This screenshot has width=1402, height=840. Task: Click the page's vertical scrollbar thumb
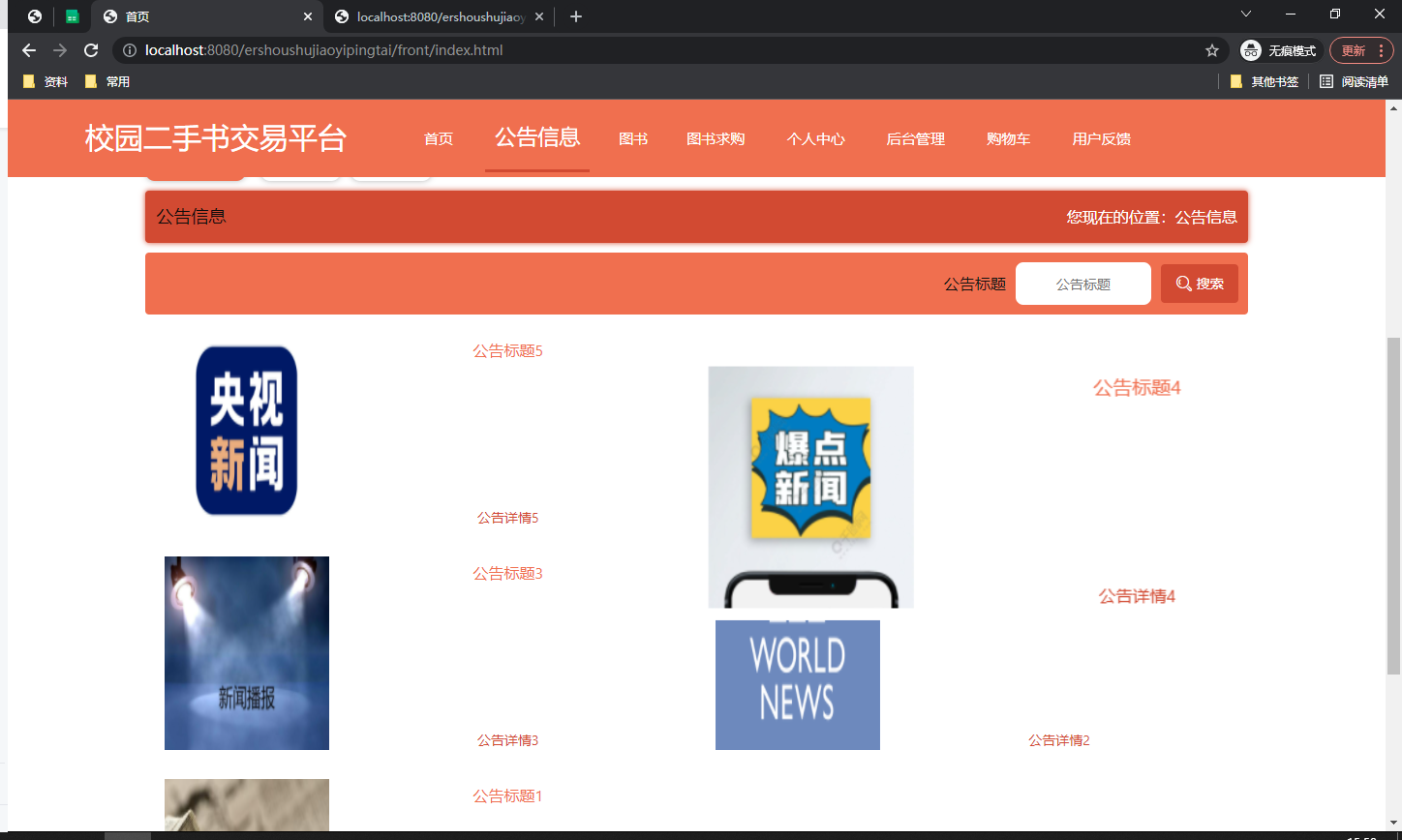coord(1394,505)
